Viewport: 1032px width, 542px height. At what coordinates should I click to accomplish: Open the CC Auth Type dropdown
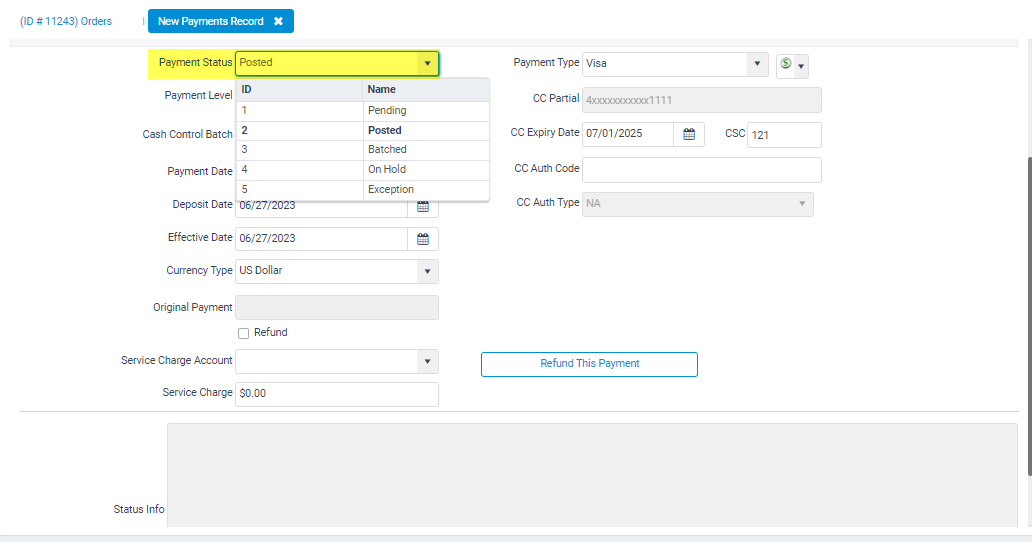(802, 204)
